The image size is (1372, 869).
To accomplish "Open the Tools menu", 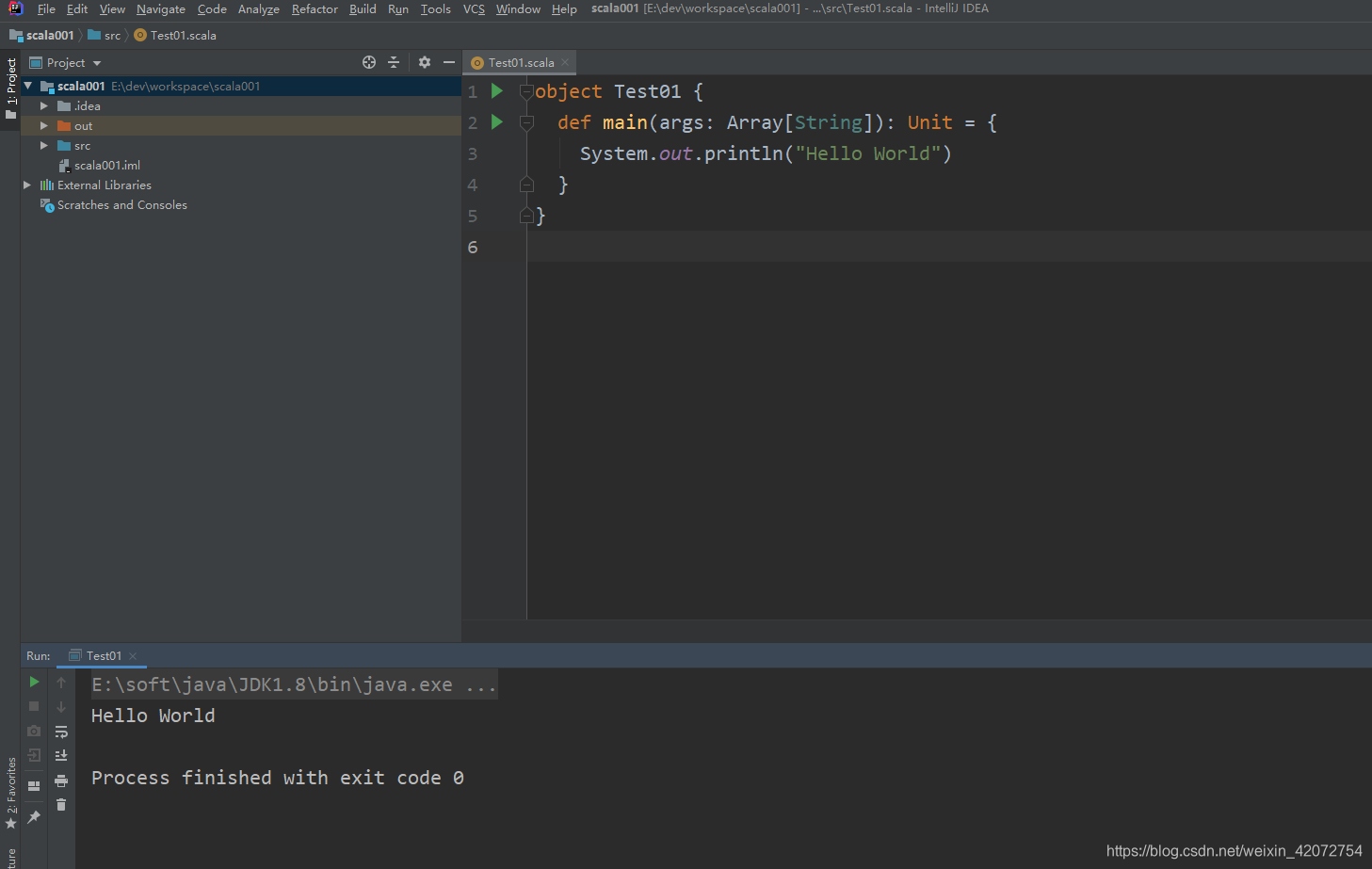I will pos(436,9).
